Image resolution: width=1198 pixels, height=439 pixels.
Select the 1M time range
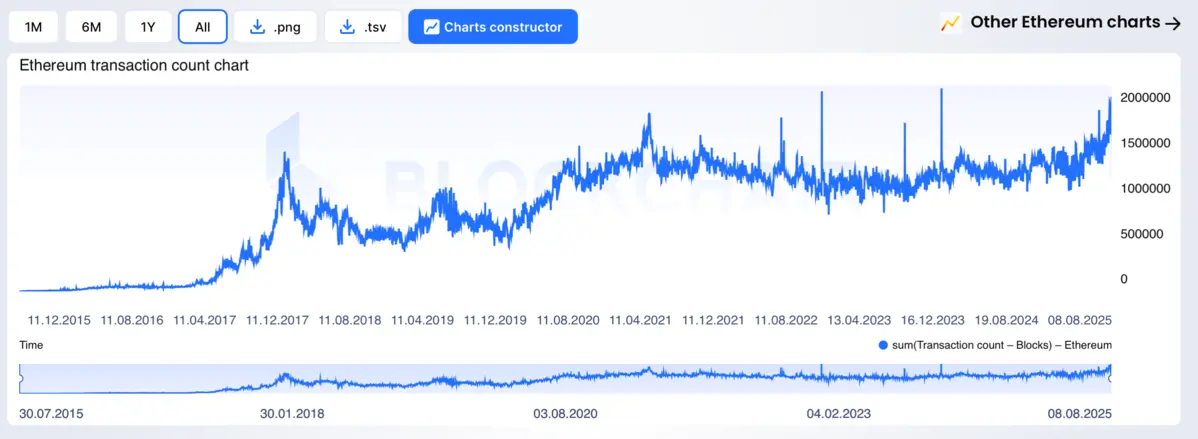33,27
